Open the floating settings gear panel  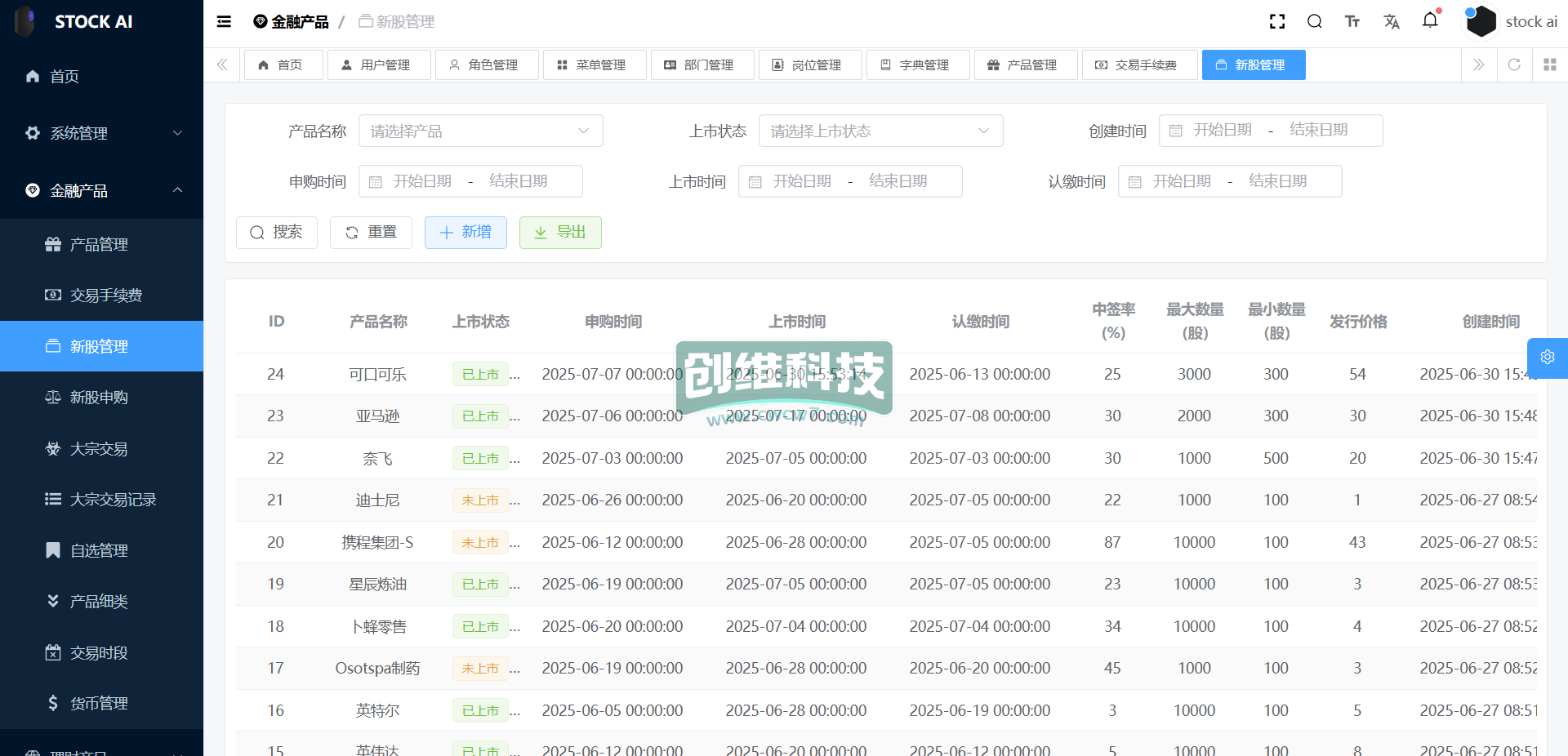(1547, 358)
